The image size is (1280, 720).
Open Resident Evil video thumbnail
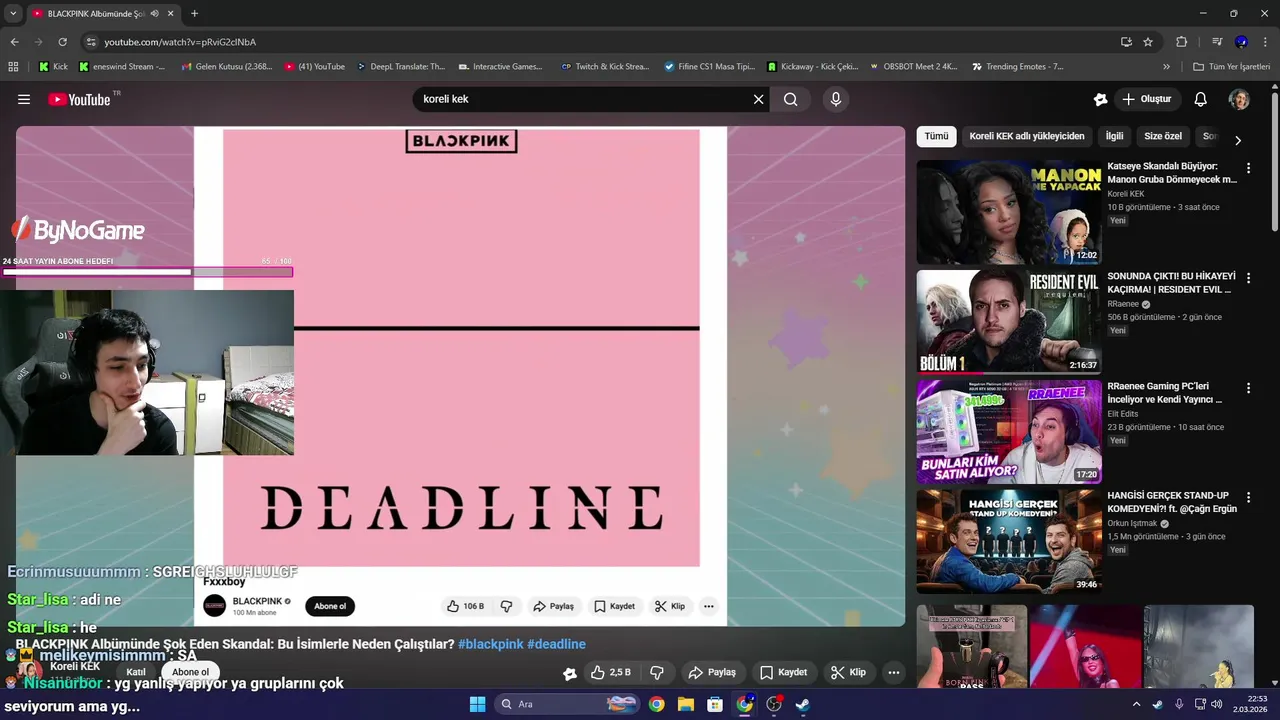tap(1009, 322)
